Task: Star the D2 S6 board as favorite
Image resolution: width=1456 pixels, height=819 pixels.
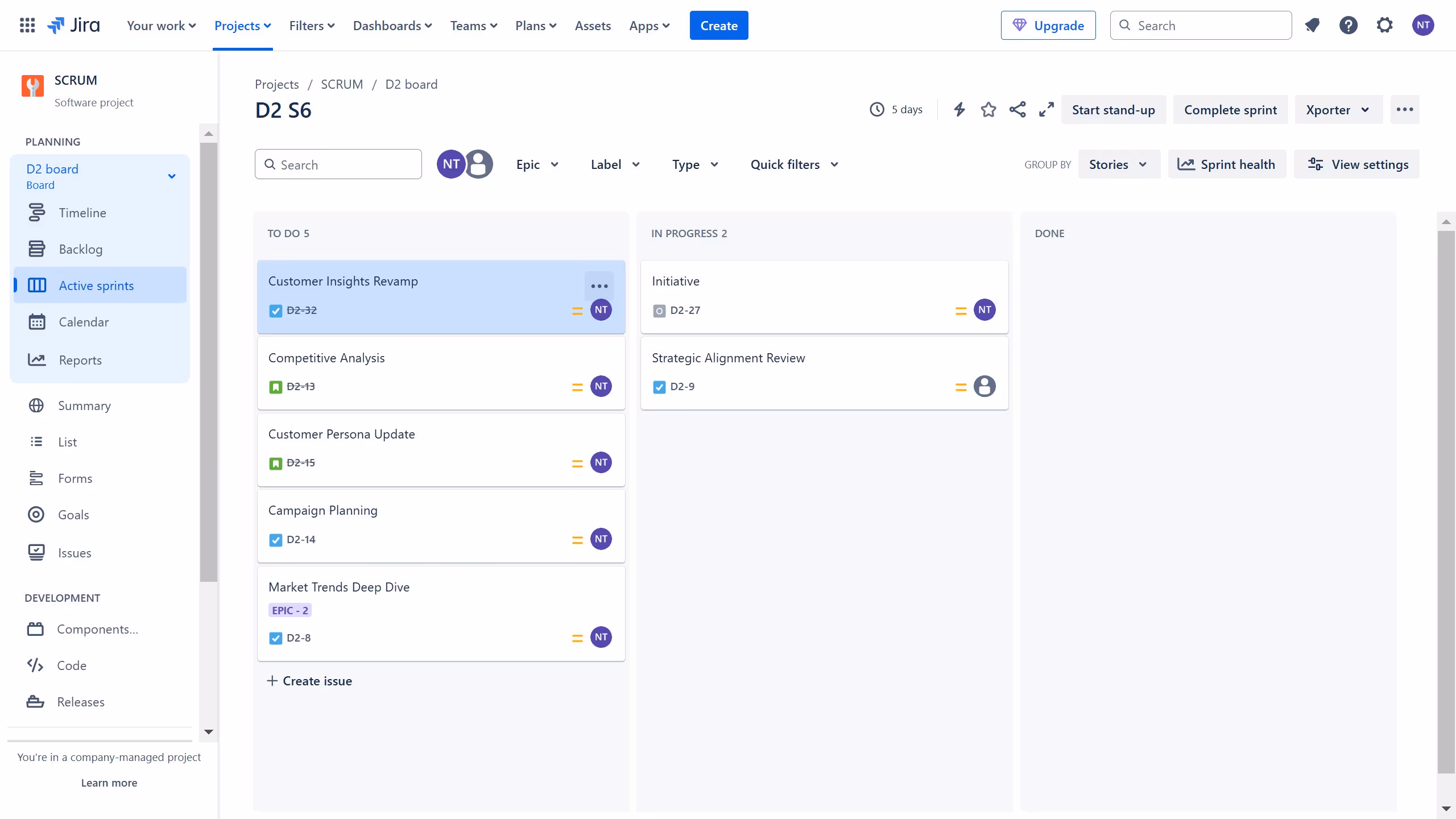Action: point(988,109)
